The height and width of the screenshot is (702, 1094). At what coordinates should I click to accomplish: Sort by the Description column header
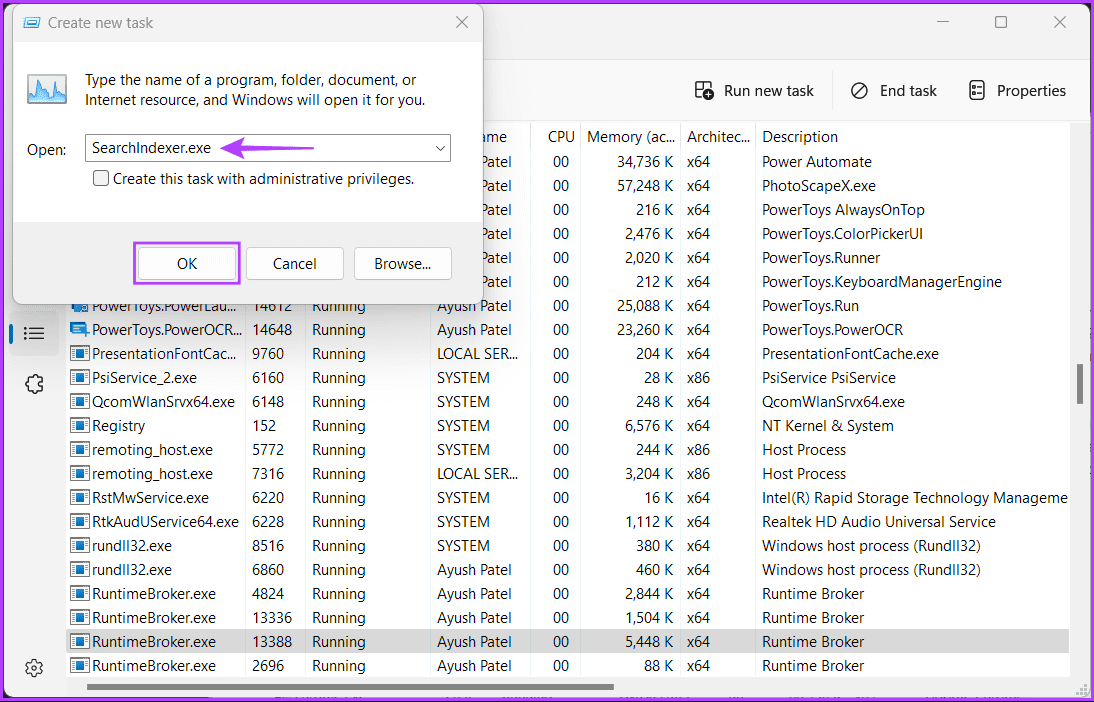point(800,137)
